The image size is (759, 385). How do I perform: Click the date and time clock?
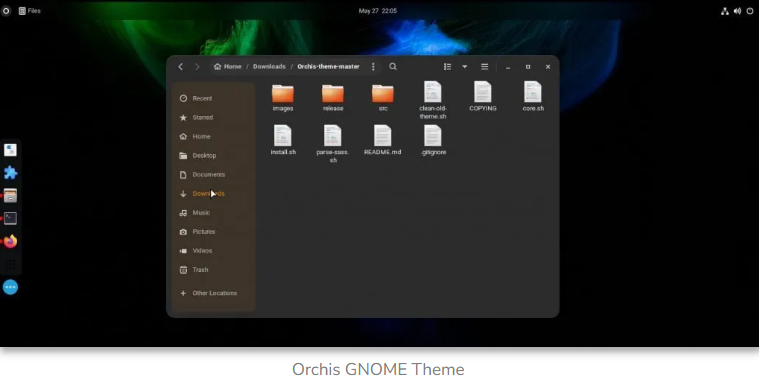[x=378, y=11]
